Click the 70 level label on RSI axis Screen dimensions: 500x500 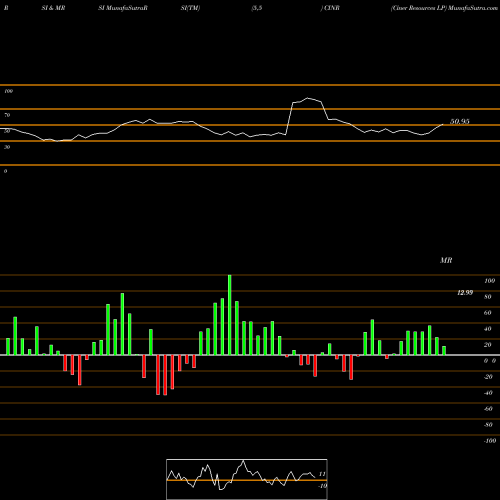pyautogui.click(x=7, y=115)
